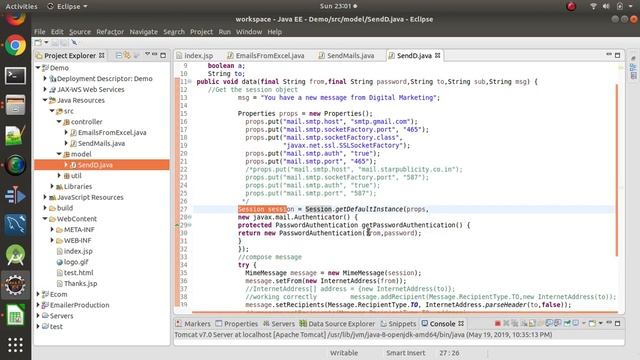Toggle code fold at line 29
Screen dimensions: 640x360
190,225
